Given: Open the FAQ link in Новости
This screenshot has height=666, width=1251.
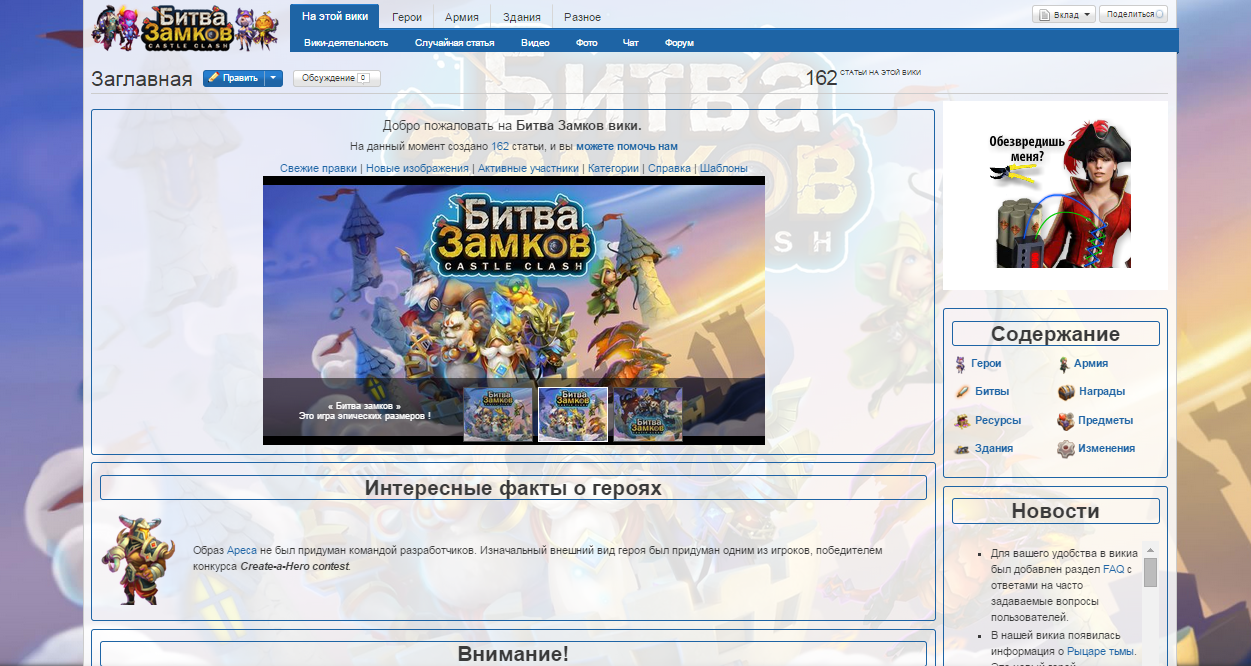Looking at the screenshot, I should pyautogui.click(x=1113, y=569).
